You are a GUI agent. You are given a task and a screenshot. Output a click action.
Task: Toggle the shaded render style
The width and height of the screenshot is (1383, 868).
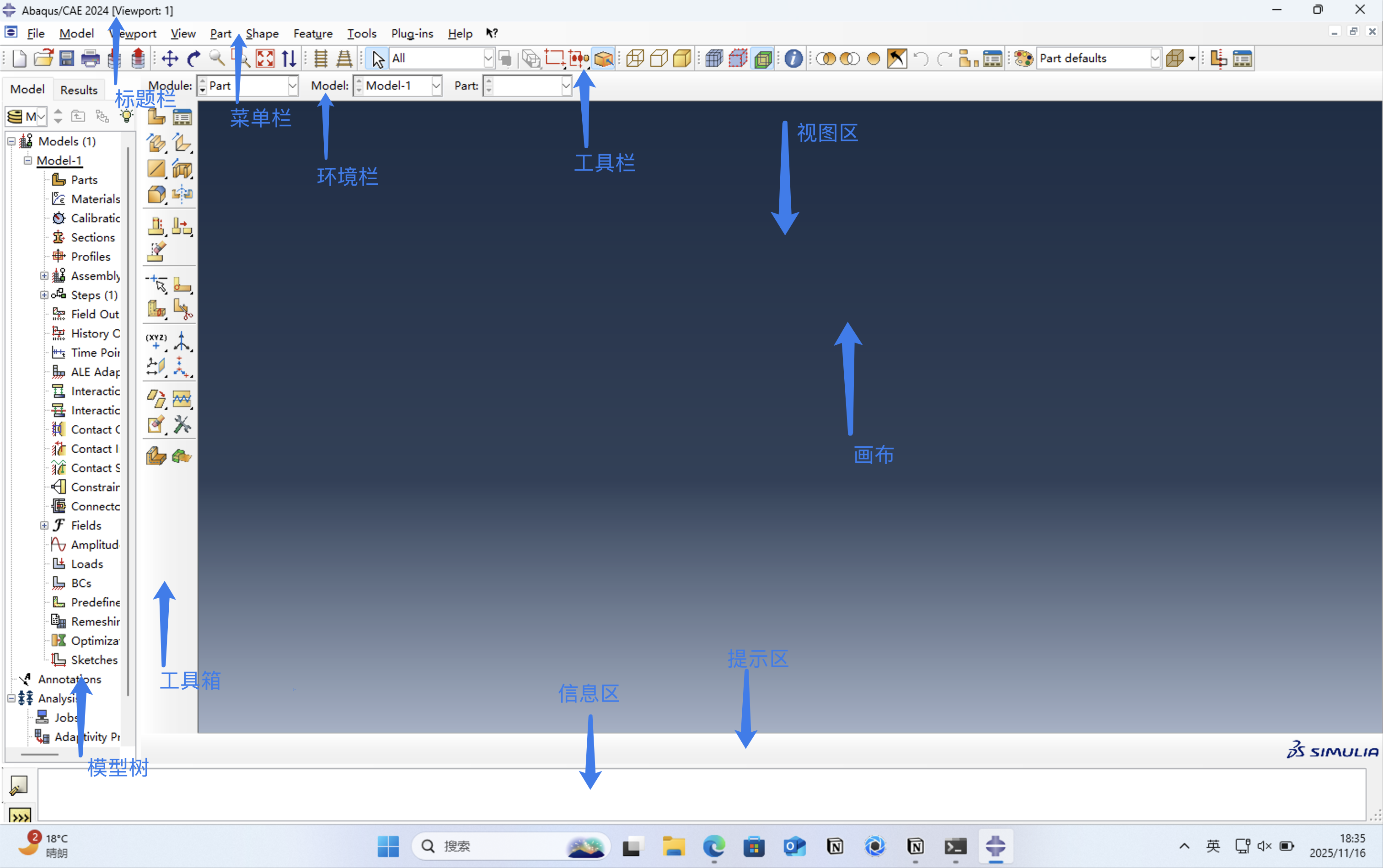(x=682, y=58)
